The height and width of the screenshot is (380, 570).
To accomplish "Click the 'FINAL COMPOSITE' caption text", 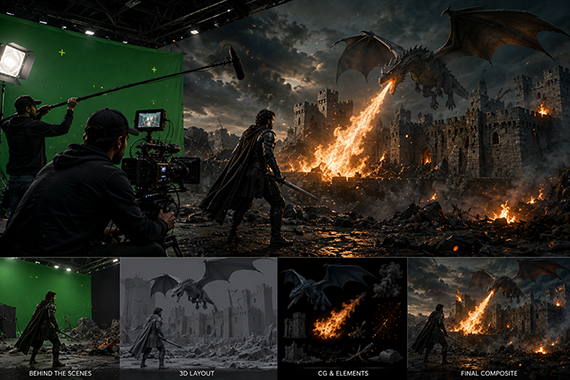I will point(489,373).
